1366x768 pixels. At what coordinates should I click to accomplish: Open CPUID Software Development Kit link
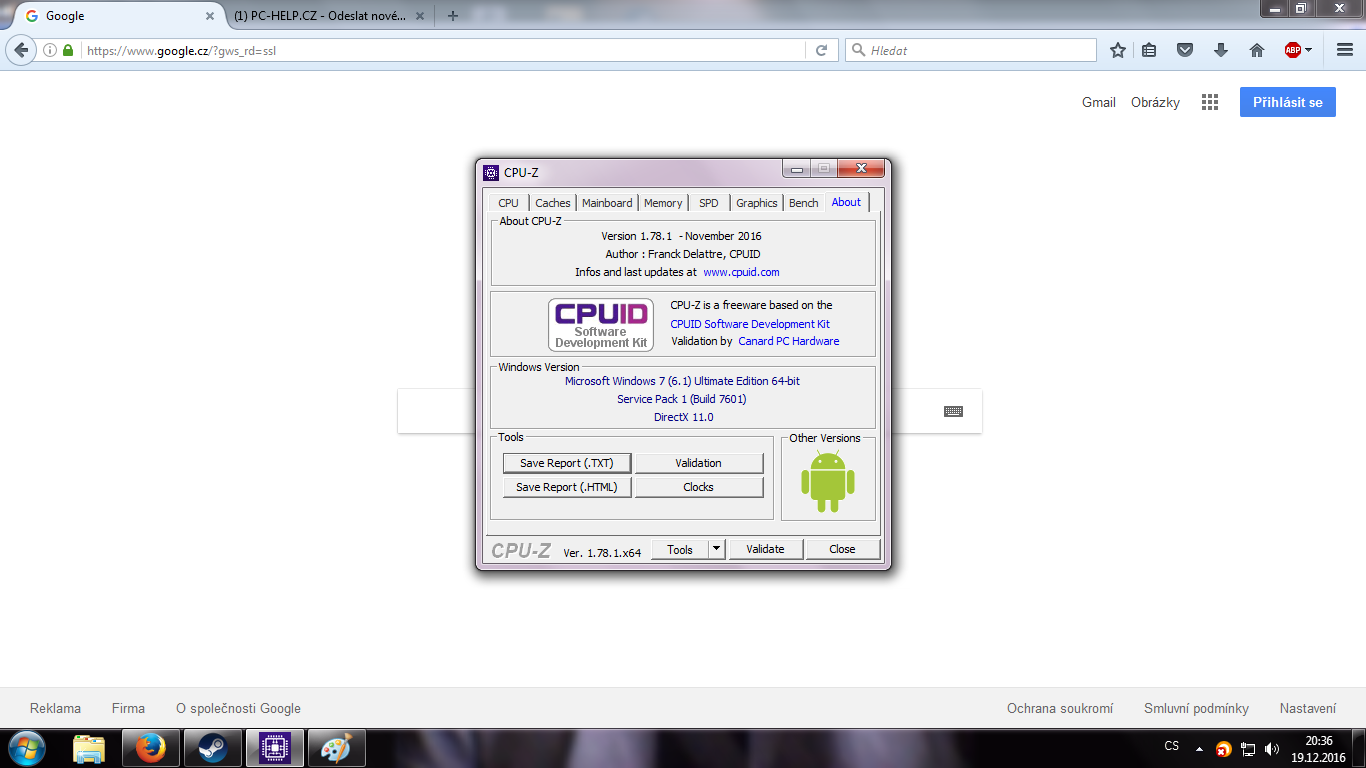click(x=750, y=324)
